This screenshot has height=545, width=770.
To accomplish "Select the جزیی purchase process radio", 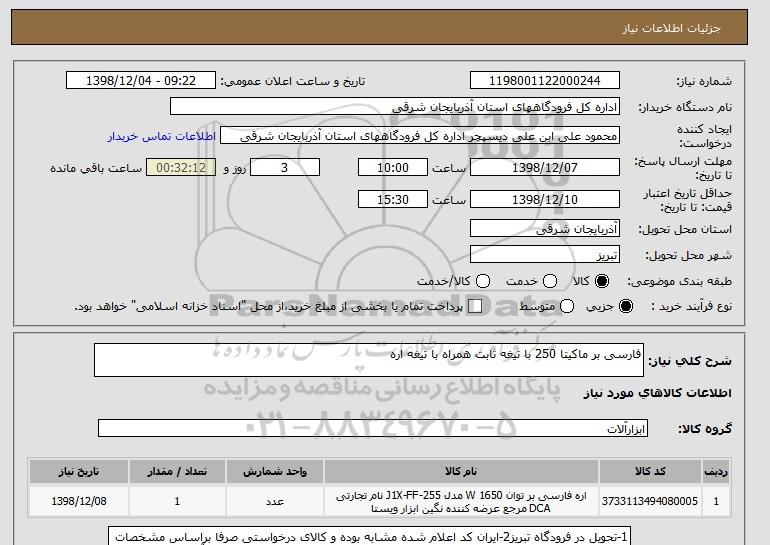I will click(626, 306).
